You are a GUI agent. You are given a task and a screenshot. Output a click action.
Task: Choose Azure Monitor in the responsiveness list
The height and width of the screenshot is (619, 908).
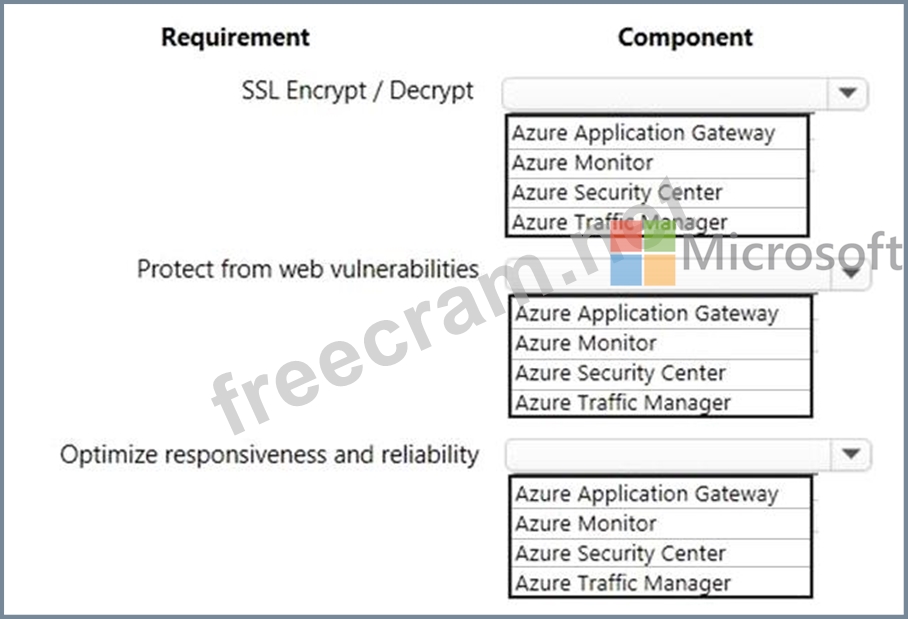tap(660, 524)
